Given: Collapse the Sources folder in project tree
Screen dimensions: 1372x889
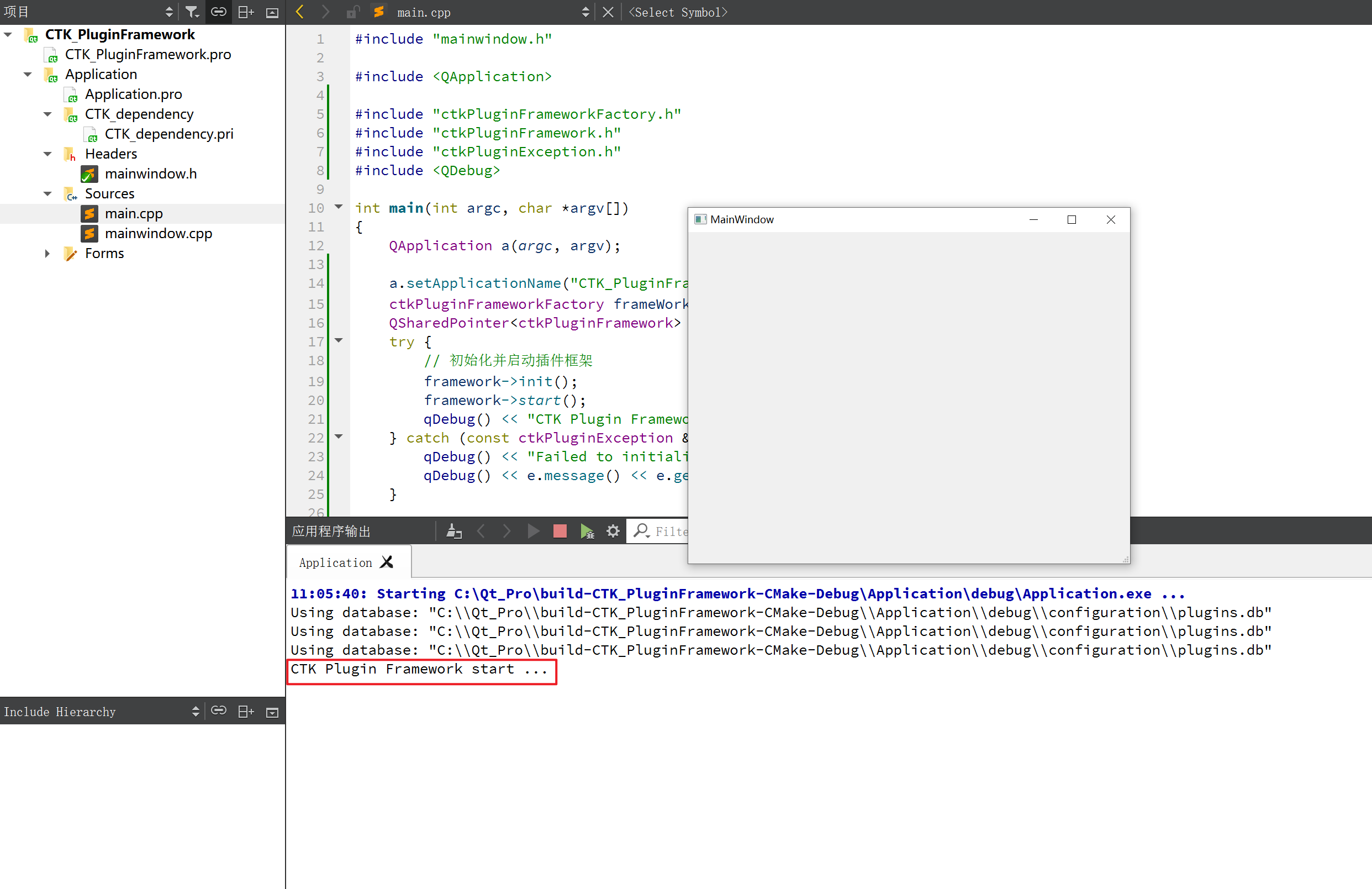Looking at the screenshot, I should click(x=47, y=193).
